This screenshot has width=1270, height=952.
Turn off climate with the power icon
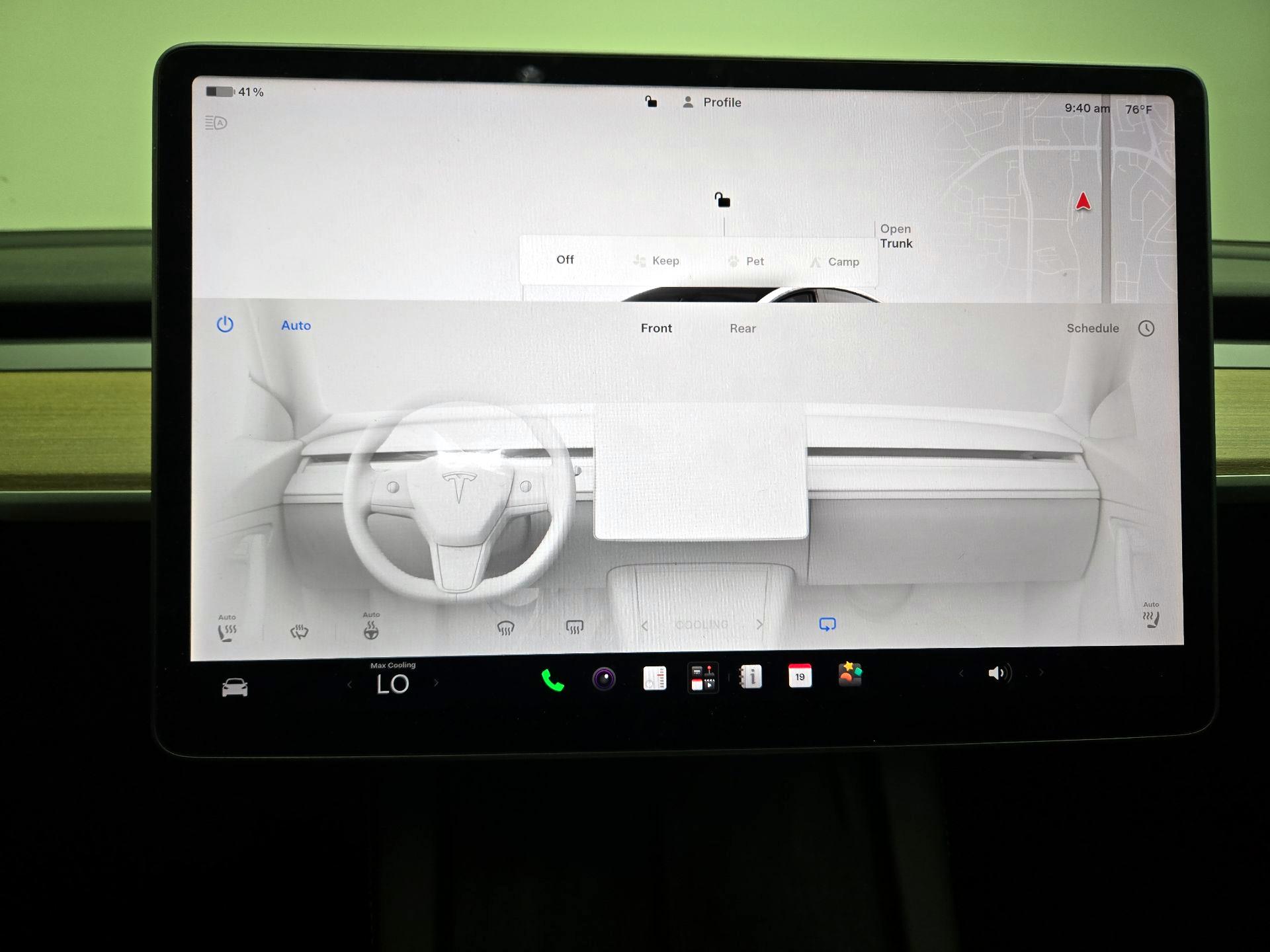pyautogui.click(x=225, y=325)
